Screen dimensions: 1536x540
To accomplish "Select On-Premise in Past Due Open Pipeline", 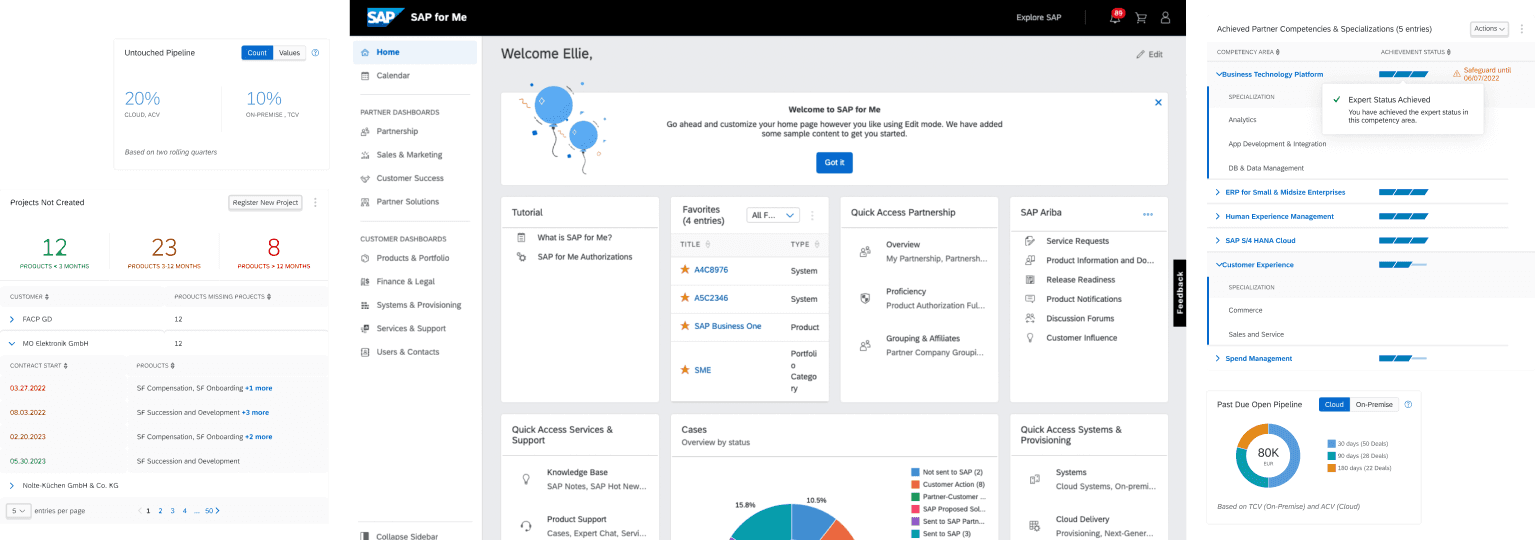I will click(1374, 405).
